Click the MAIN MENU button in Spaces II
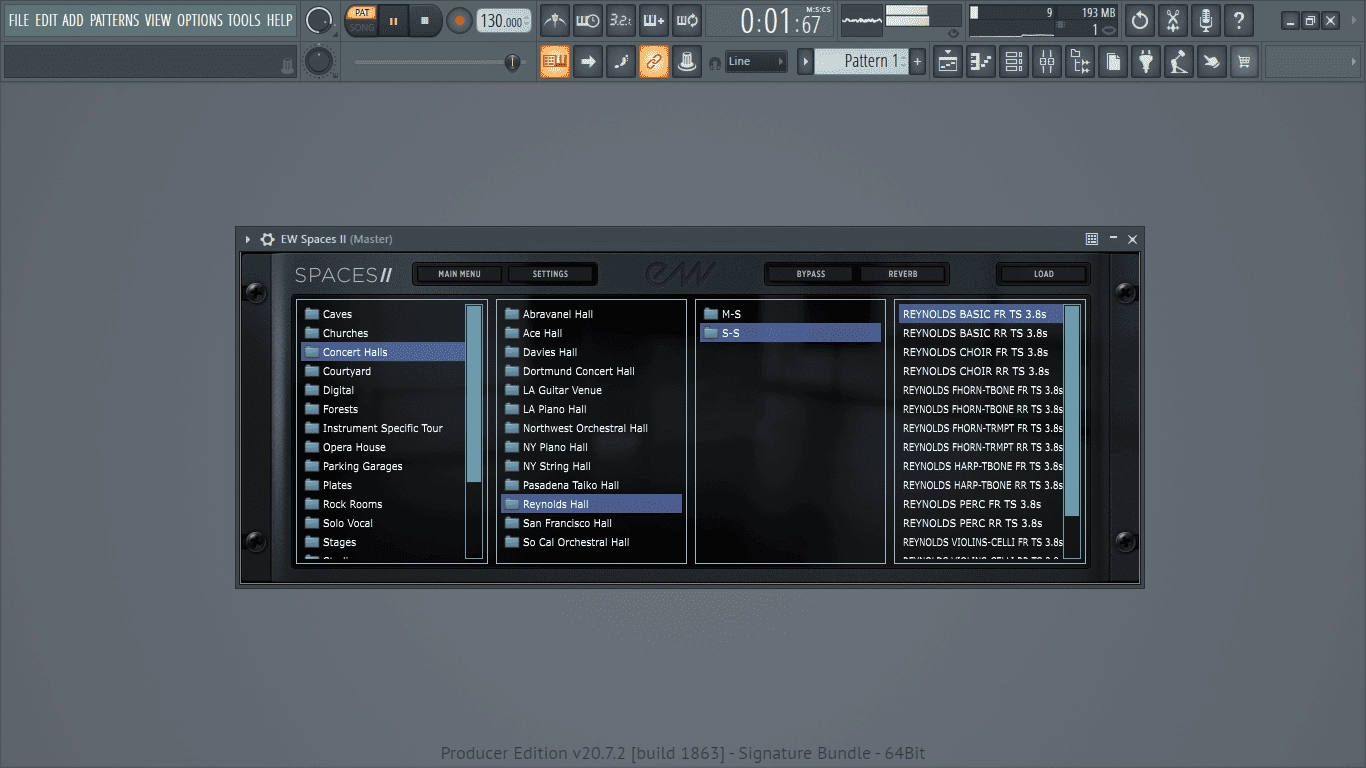Screen dimensions: 1366x768 [x=459, y=274]
